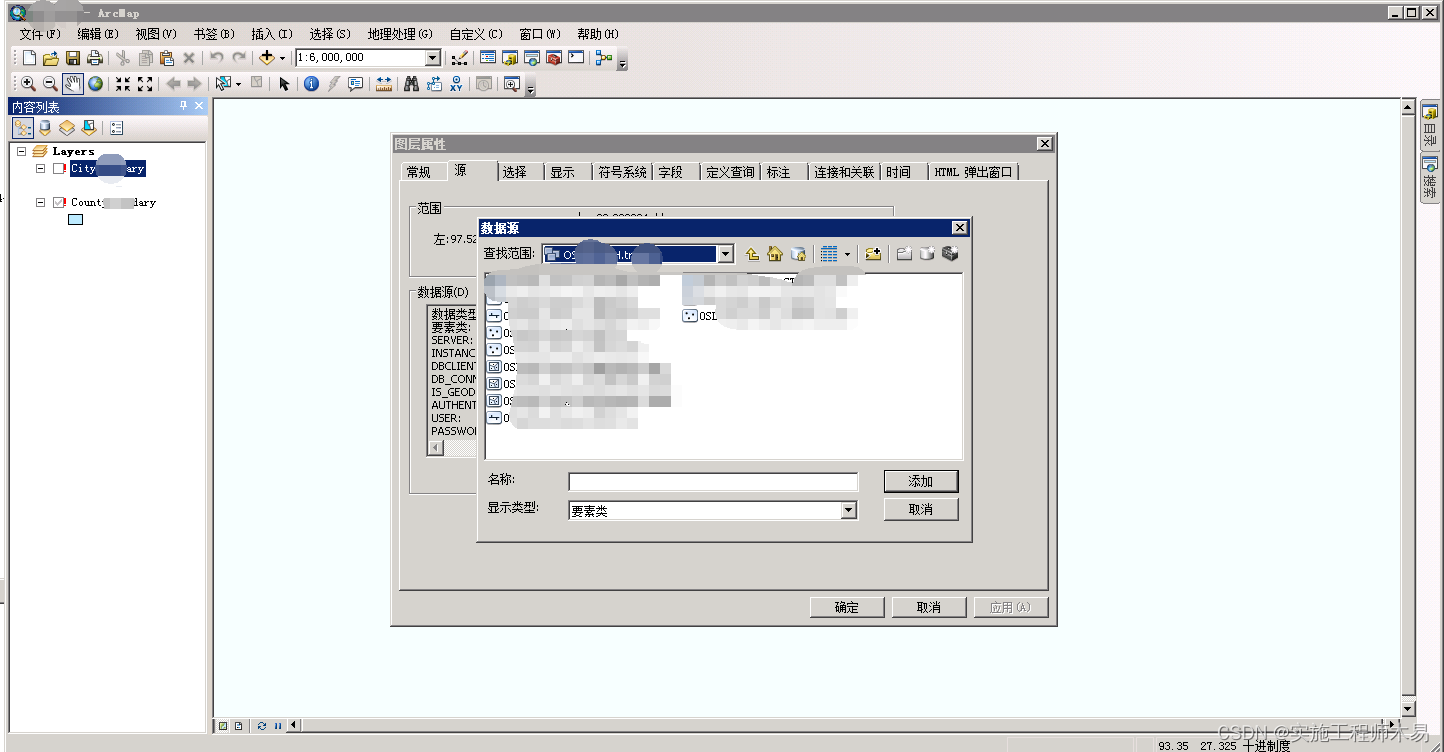Activate the Identify tool
Image resolution: width=1444 pixels, height=752 pixels.
[x=311, y=84]
